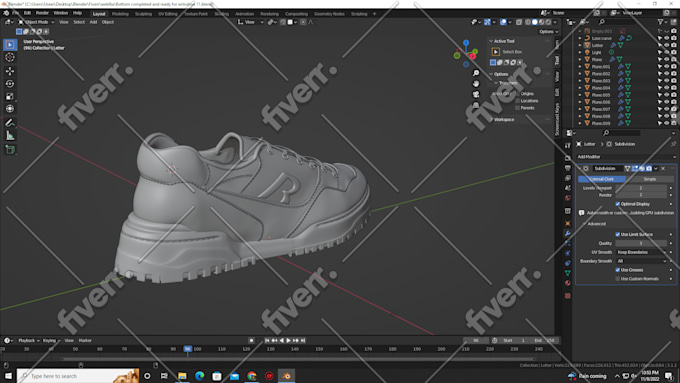Pin the properties editor context
This screenshot has width=680, height=383.
tap(673, 144)
